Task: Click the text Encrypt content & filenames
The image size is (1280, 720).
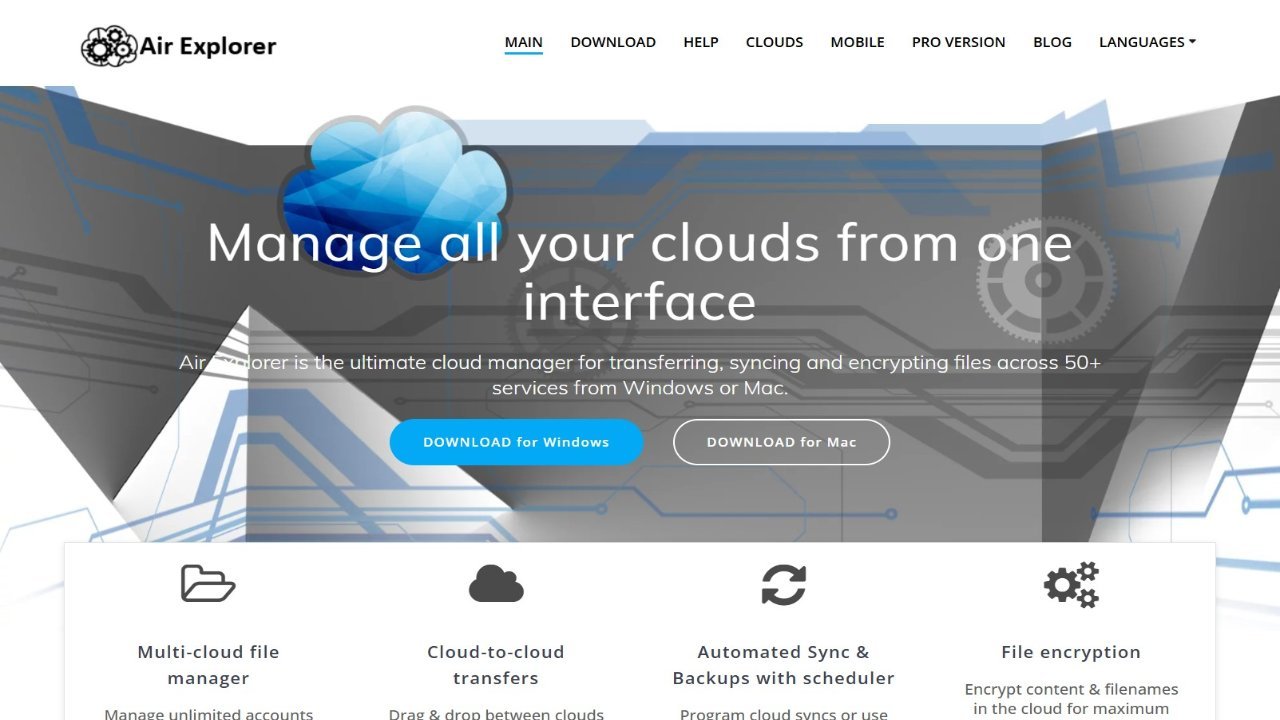Action: pos(1071,689)
